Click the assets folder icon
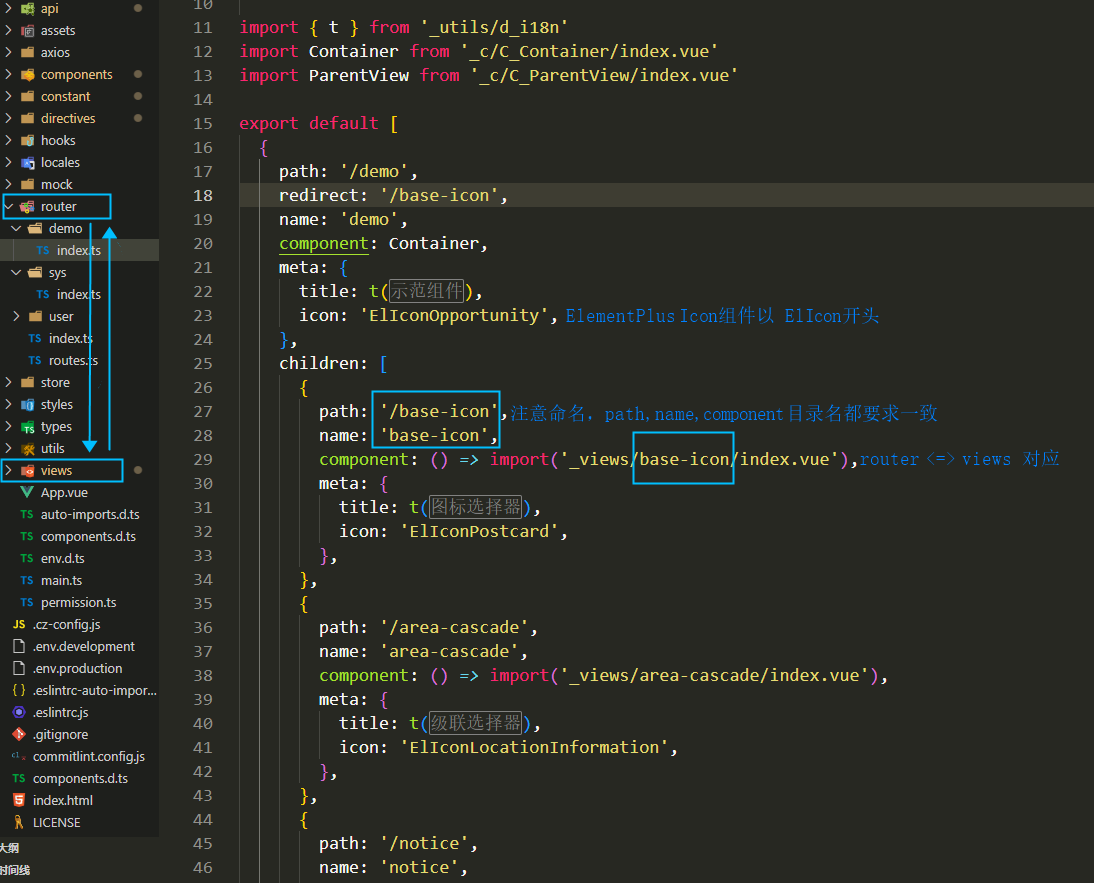1094x883 pixels. tap(28, 31)
